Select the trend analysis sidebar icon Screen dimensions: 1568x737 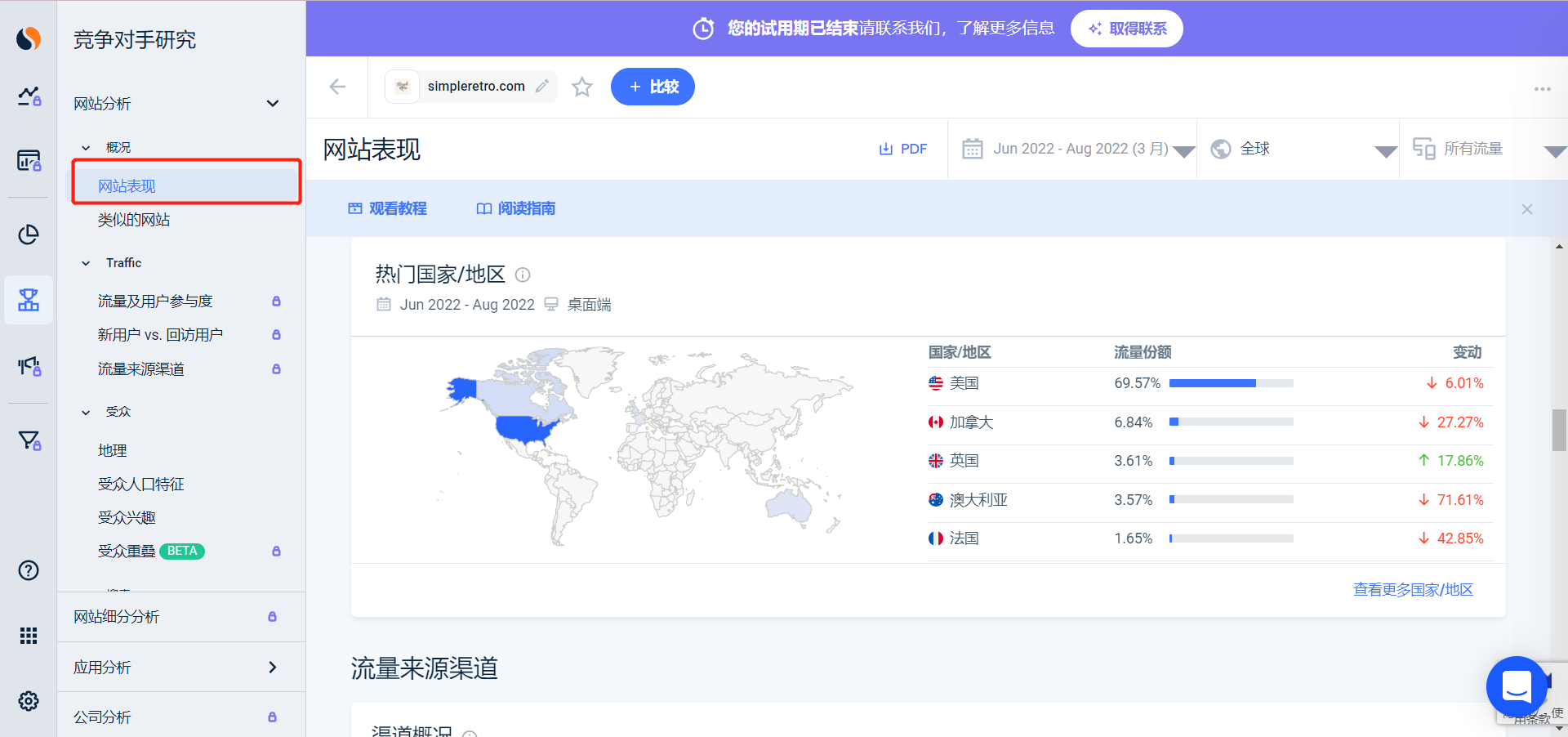pos(28,97)
